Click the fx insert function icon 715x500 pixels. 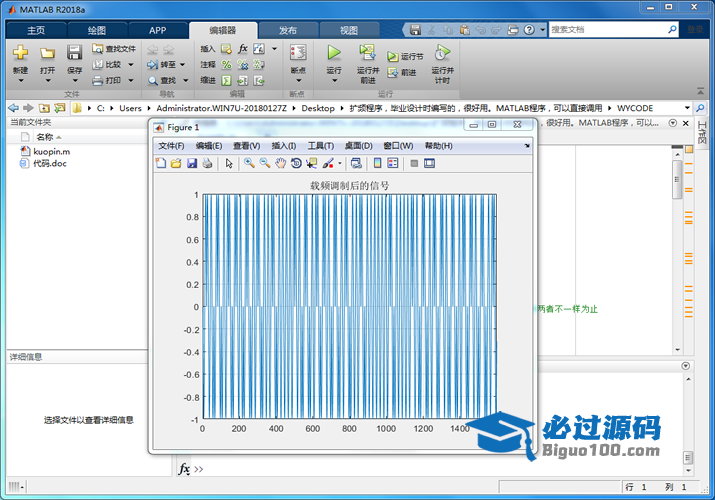(x=243, y=48)
